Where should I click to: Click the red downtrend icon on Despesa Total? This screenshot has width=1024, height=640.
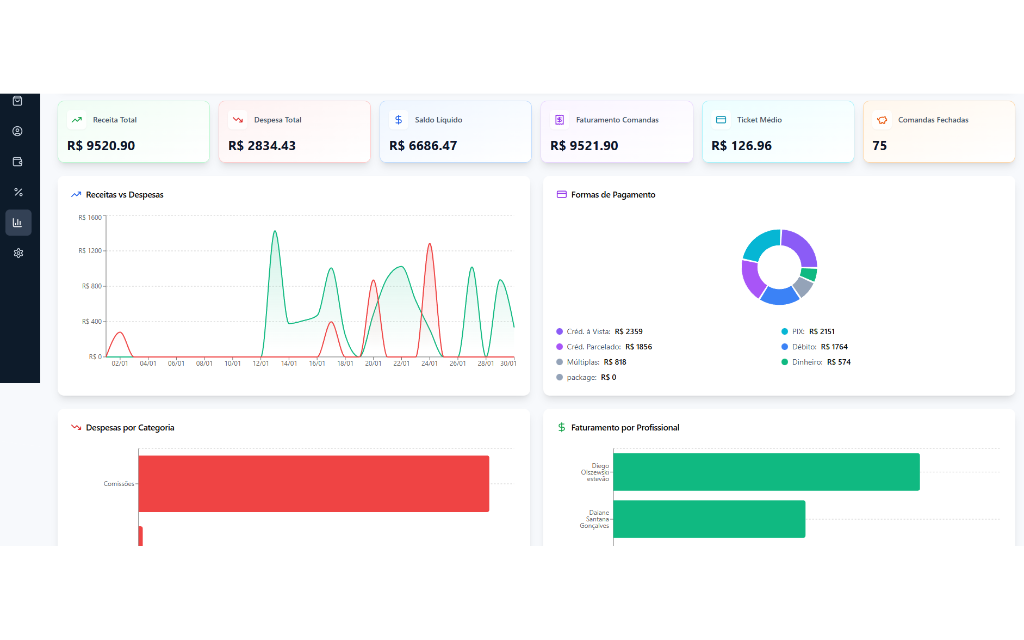tap(238, 120)
